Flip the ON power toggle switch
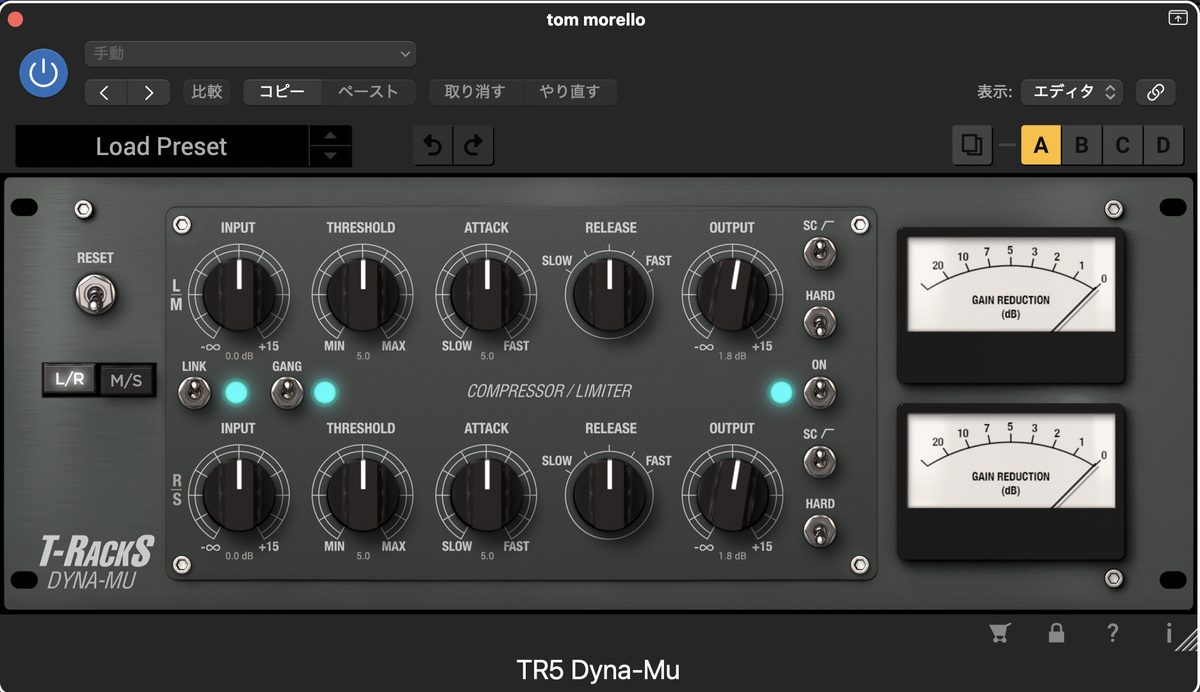Screen dimensions: 1200x692 [x=819, y=392]
